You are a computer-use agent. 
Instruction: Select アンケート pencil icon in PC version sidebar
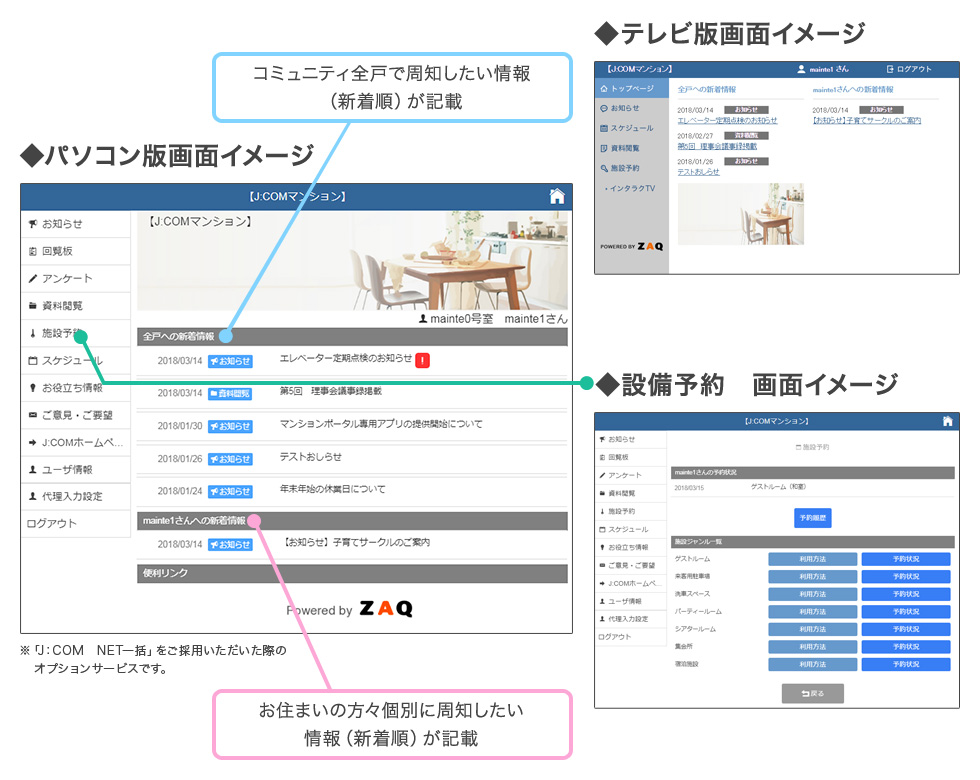(33, 278)
